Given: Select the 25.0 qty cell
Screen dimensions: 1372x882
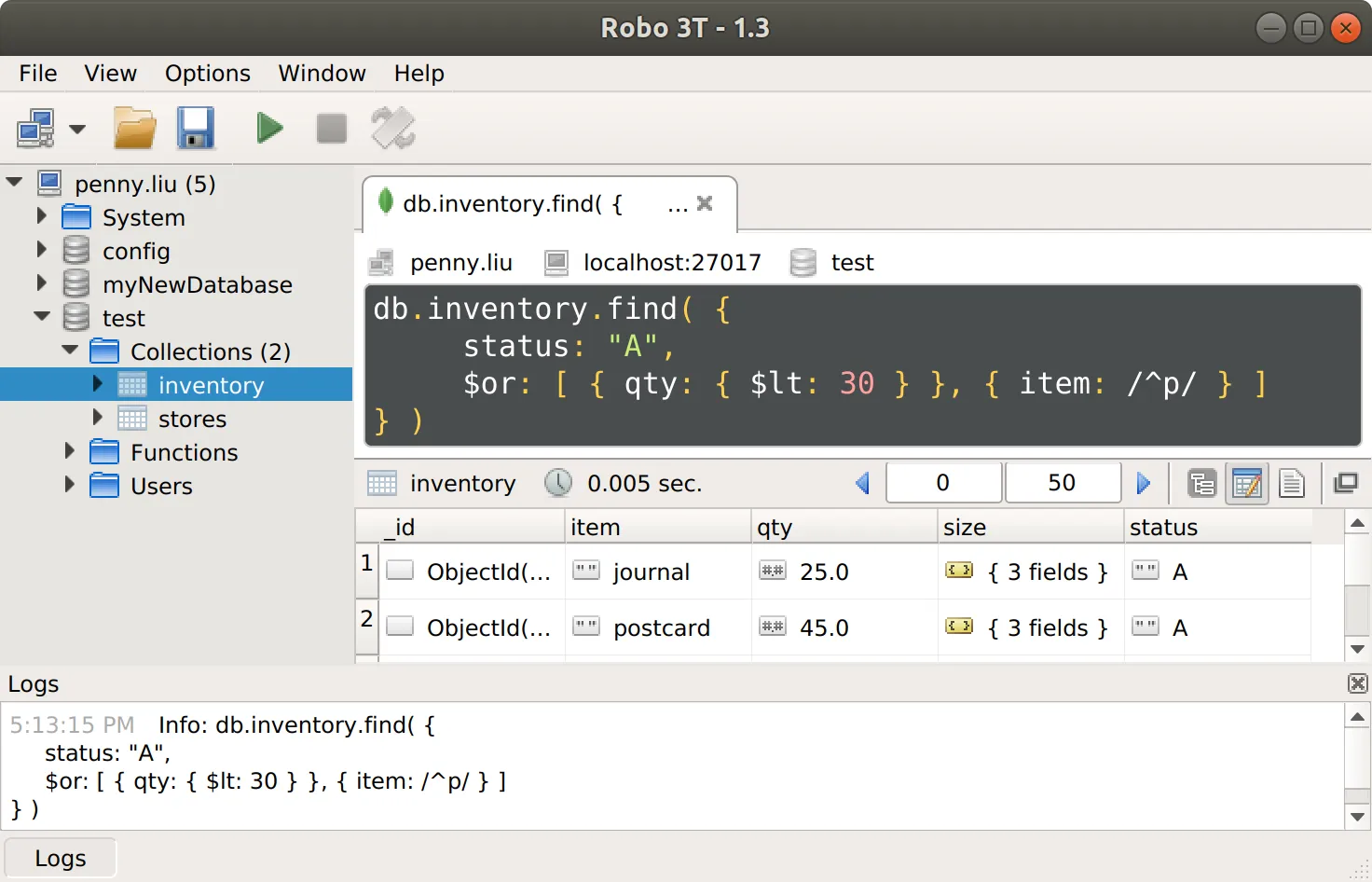Looking at the screenshot, I should pyautogui.click(x=844, y=572).
